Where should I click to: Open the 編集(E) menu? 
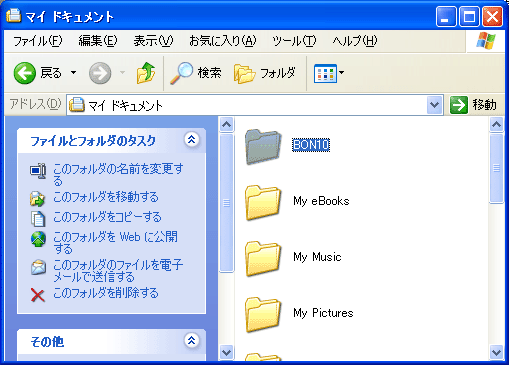(98, 41)
